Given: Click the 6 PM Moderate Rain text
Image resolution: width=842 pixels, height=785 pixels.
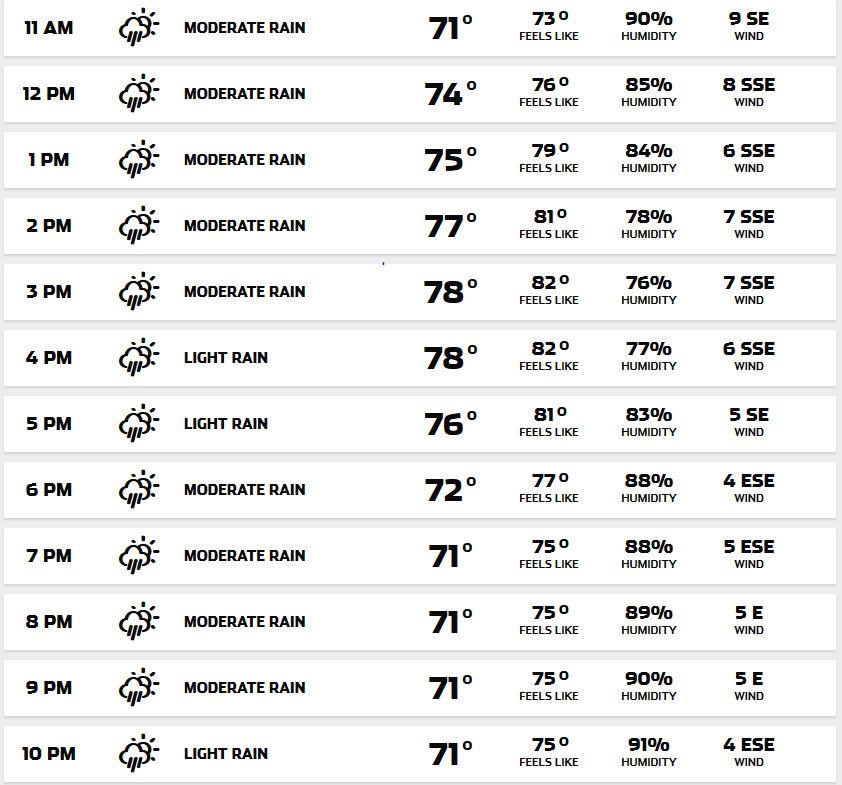Looking at the screenshot, I should [x=244, y=490].
